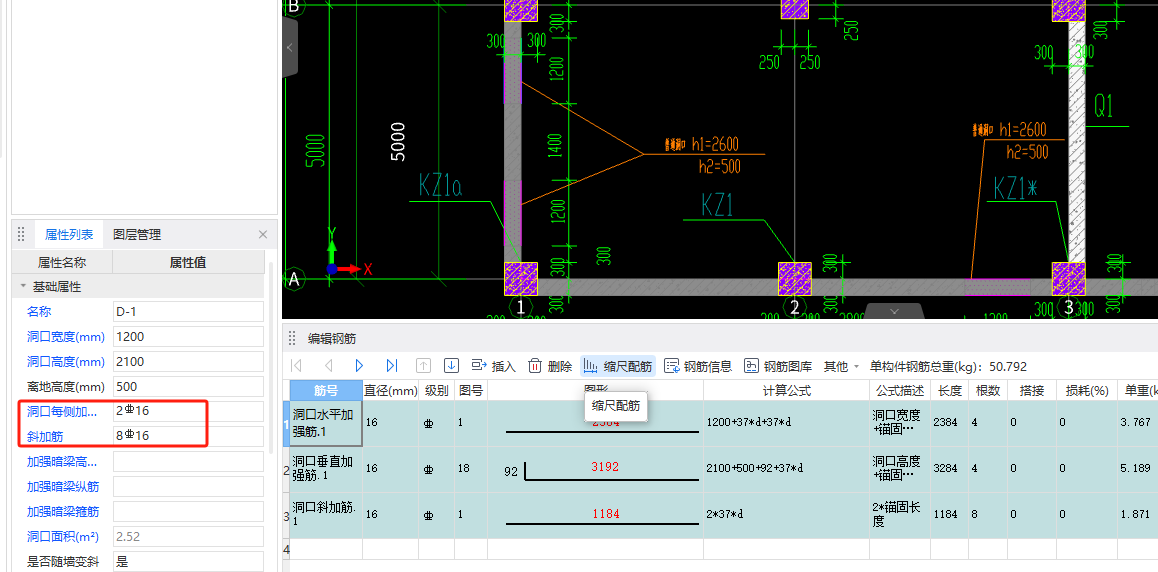Click the 搭接 column header
Screen dimensions: 1158x572
(1031, 390)
